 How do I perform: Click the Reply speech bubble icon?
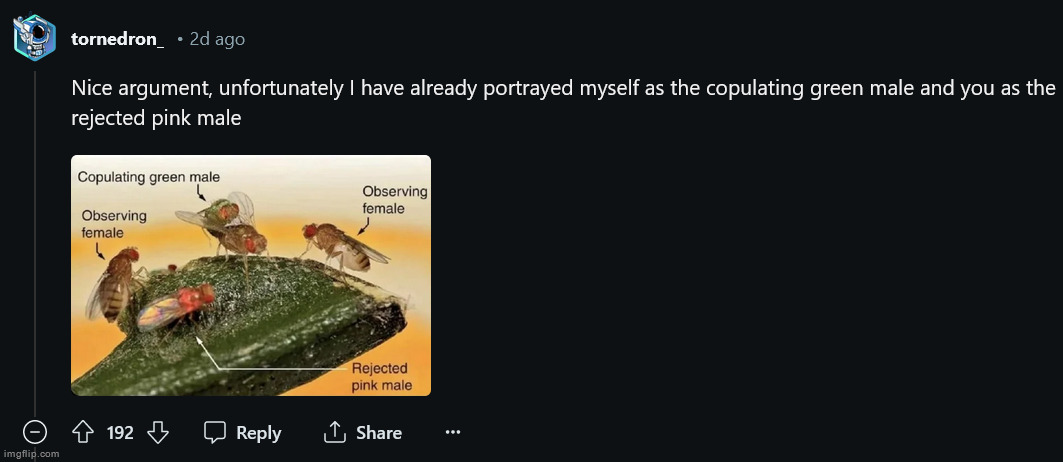tap(215, 433)
